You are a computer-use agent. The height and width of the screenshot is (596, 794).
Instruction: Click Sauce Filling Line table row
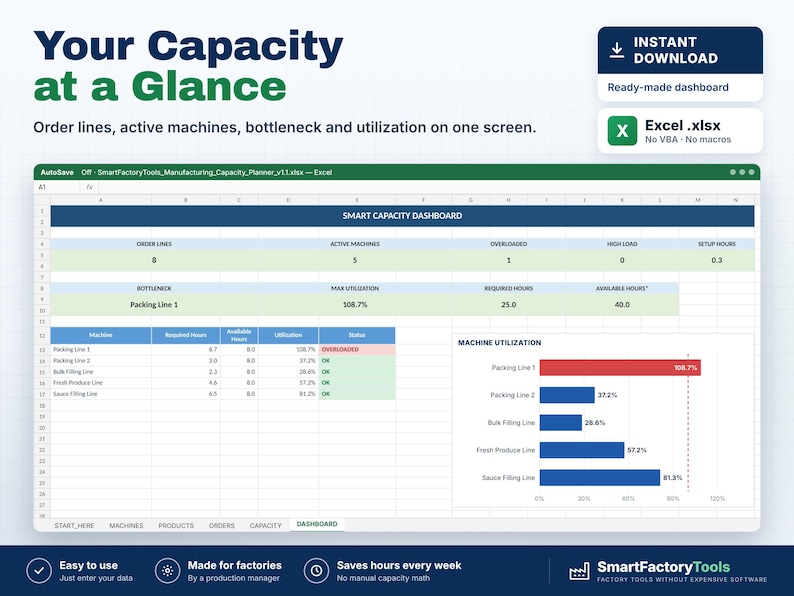tap(223, 394)
